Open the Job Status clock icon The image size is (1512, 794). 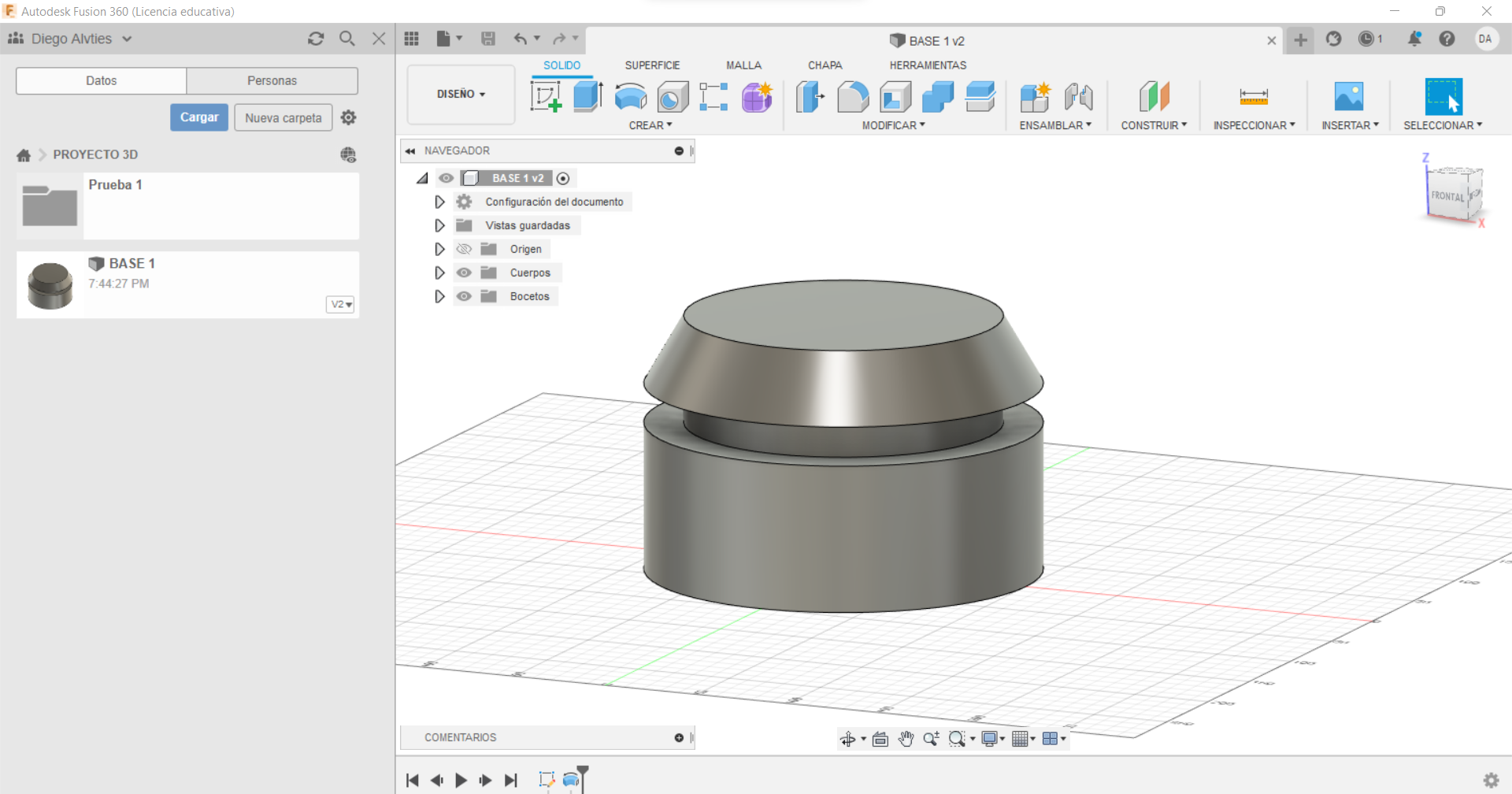(1366, 39)
